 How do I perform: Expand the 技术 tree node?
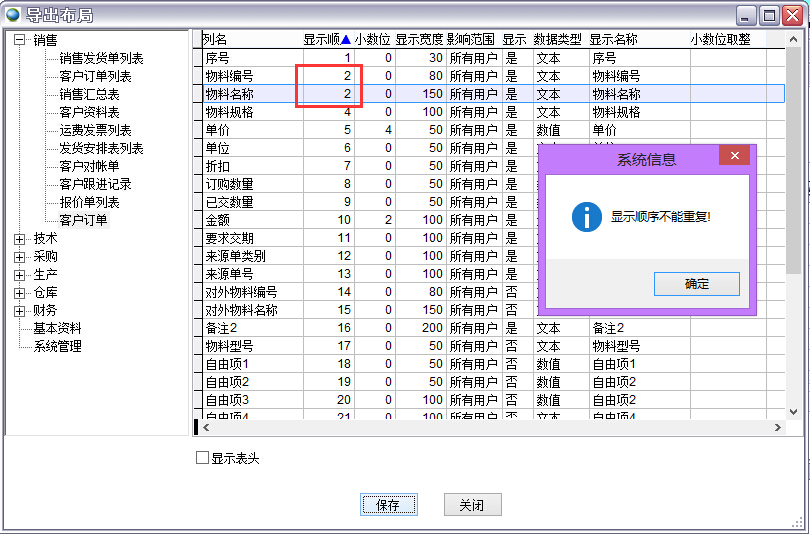pos(20,239)
